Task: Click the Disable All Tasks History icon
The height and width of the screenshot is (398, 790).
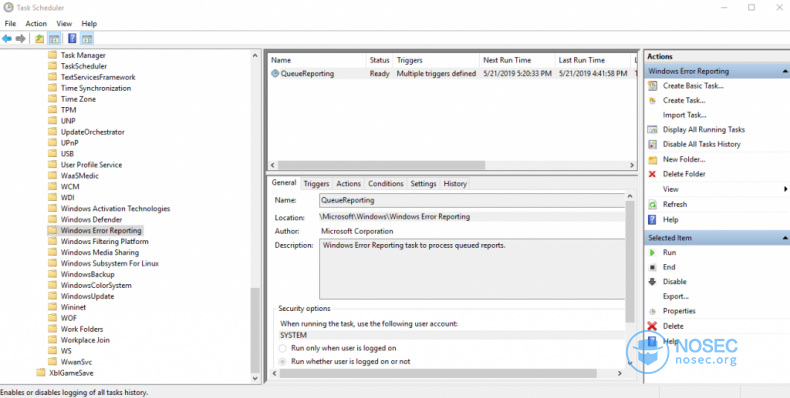Action: pos(652,144)
